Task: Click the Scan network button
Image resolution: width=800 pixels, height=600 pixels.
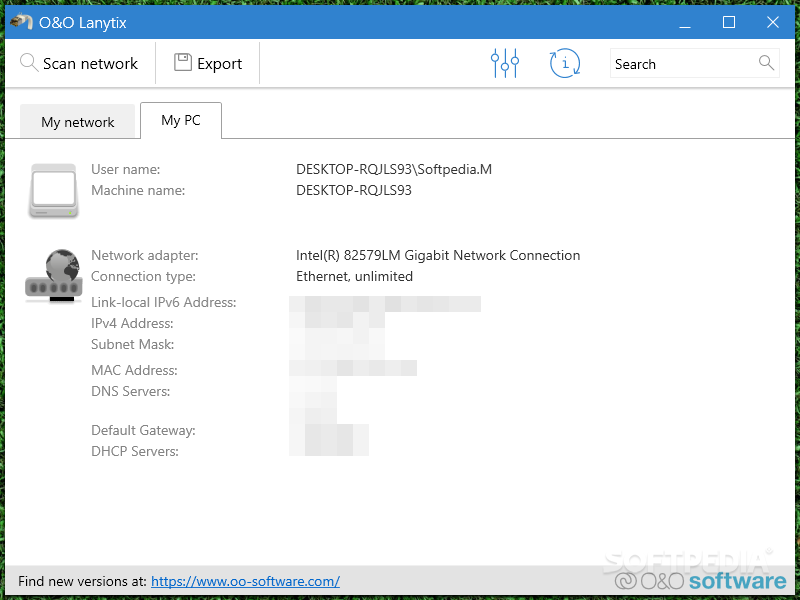Action: point(79,63)
